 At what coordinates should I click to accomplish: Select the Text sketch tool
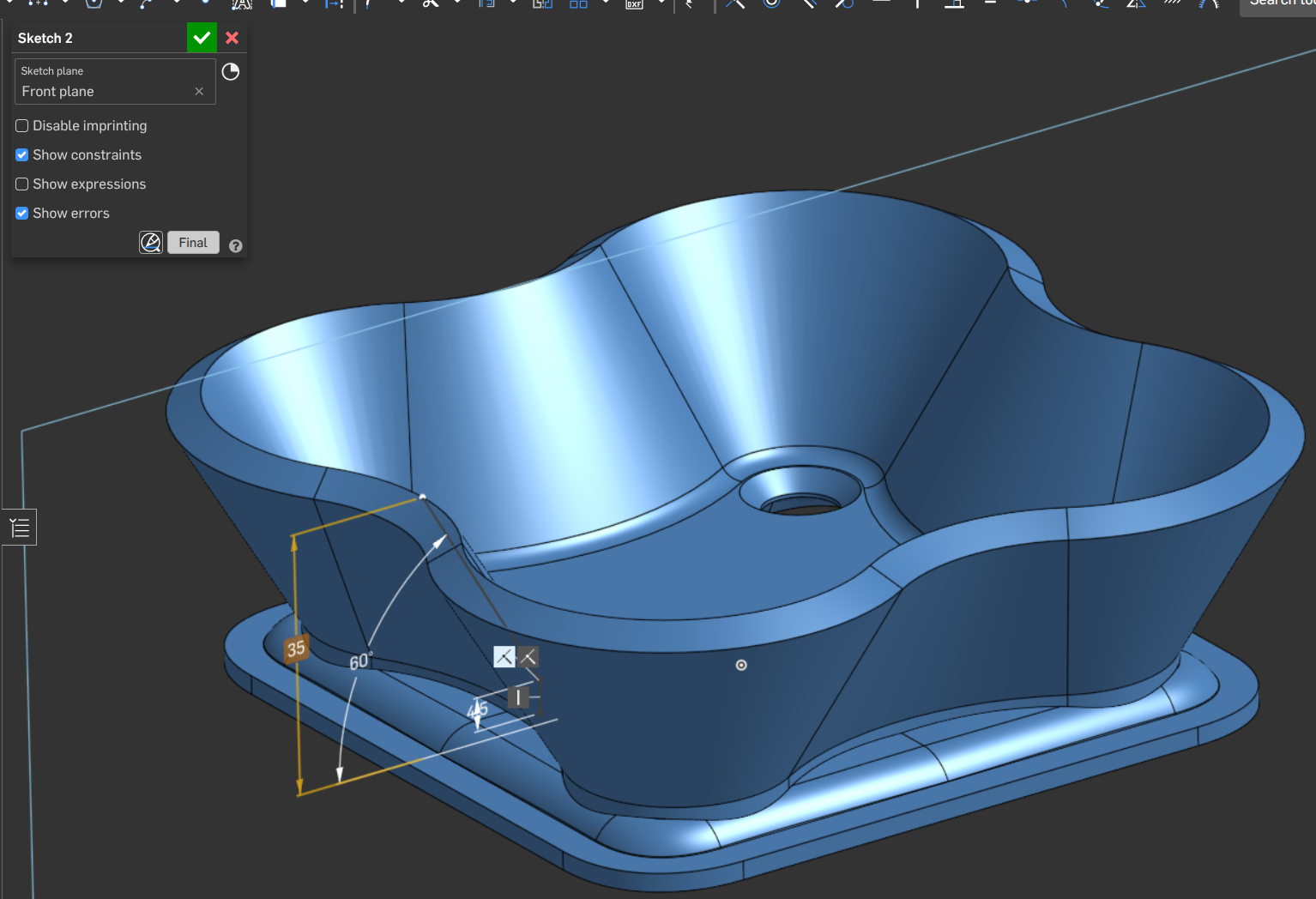[x=242, y=4]
